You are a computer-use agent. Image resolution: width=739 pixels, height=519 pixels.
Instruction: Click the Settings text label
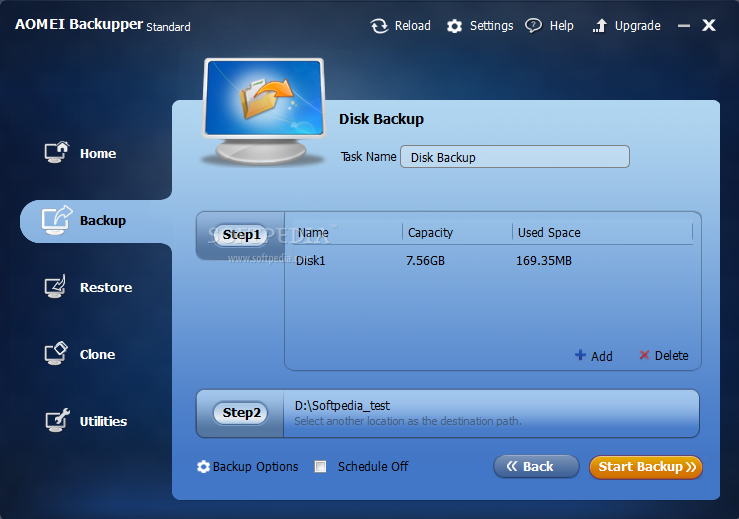(x=492, y=26)
